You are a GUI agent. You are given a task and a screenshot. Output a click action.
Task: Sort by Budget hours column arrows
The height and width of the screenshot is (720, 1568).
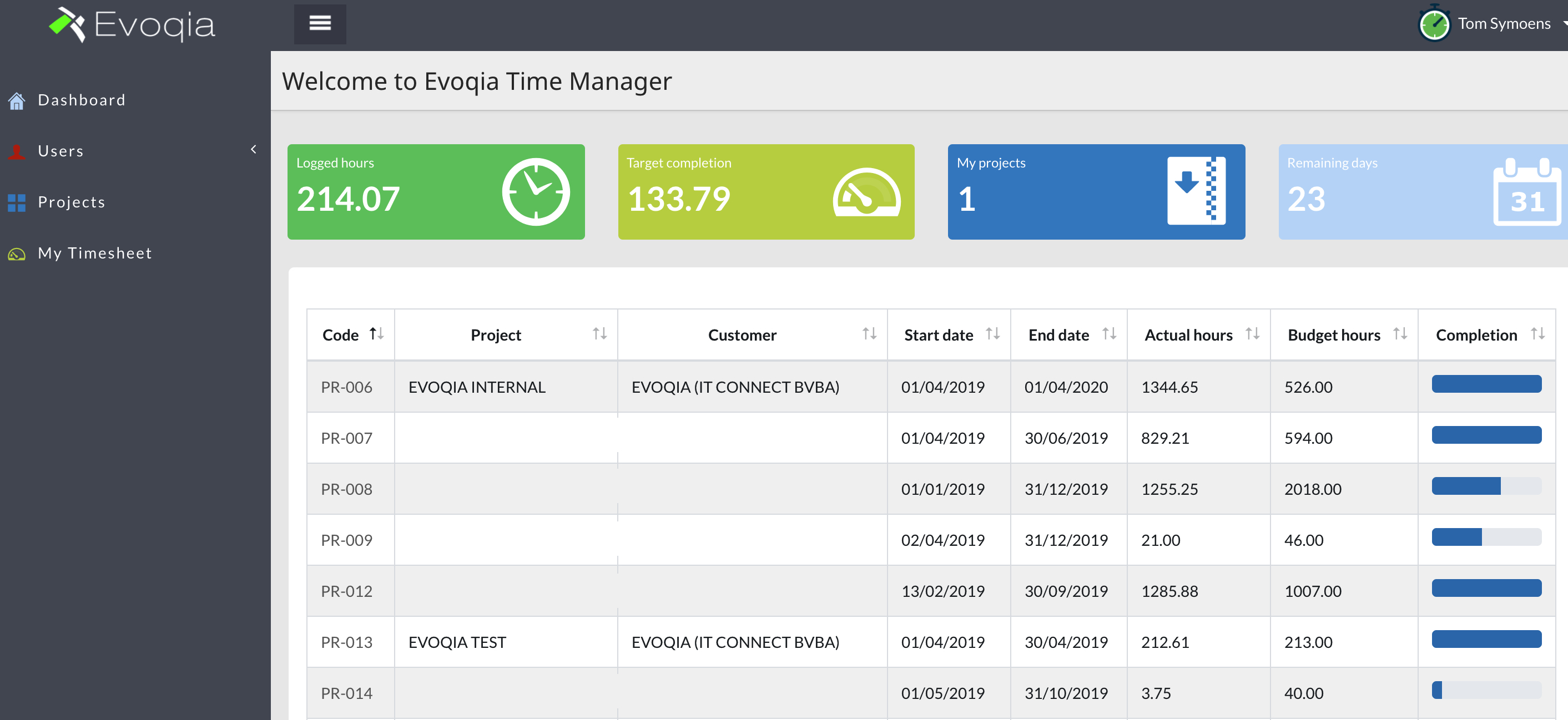click(1400, 334)
